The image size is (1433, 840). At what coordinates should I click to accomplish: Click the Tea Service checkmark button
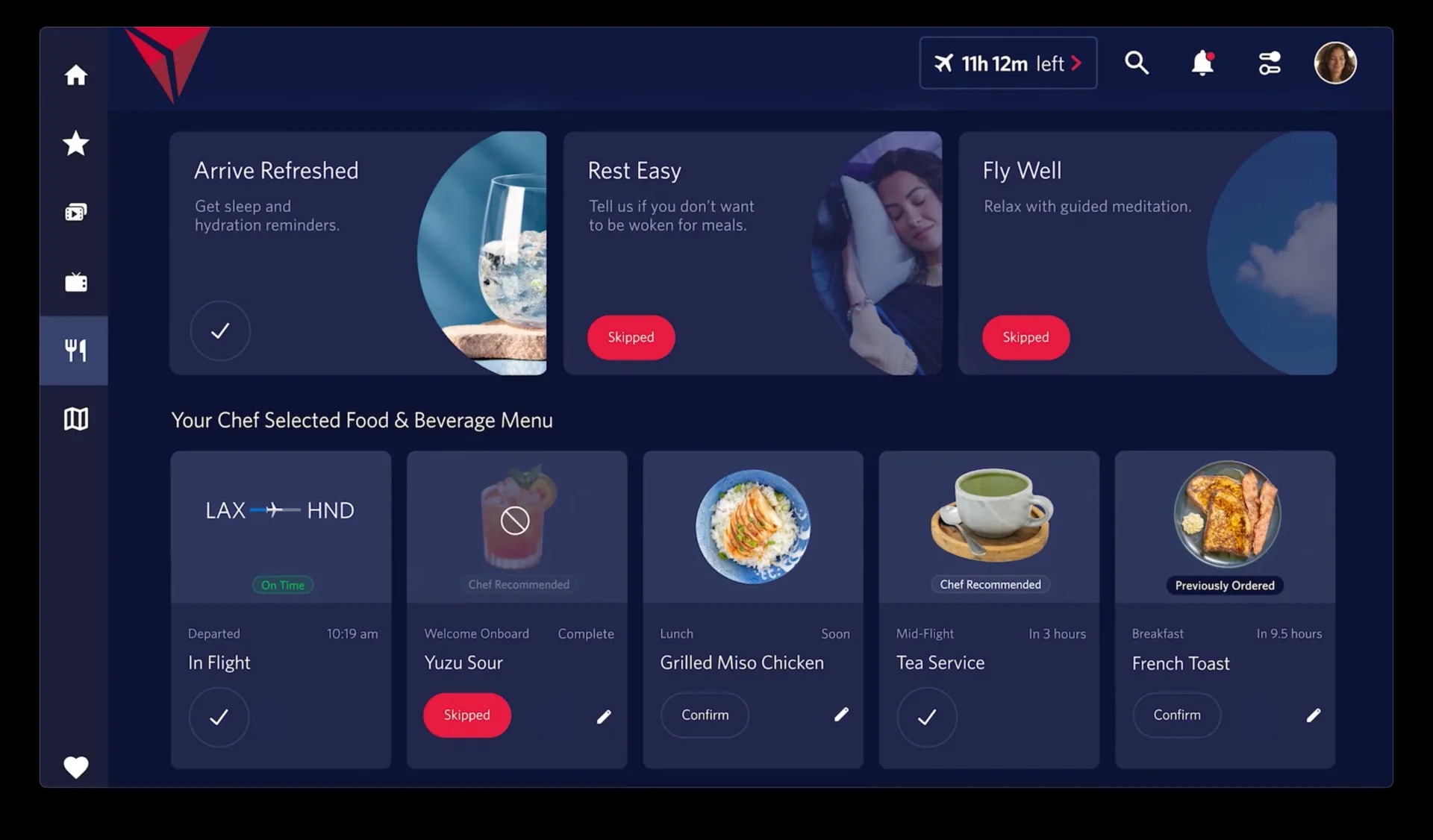926,715
